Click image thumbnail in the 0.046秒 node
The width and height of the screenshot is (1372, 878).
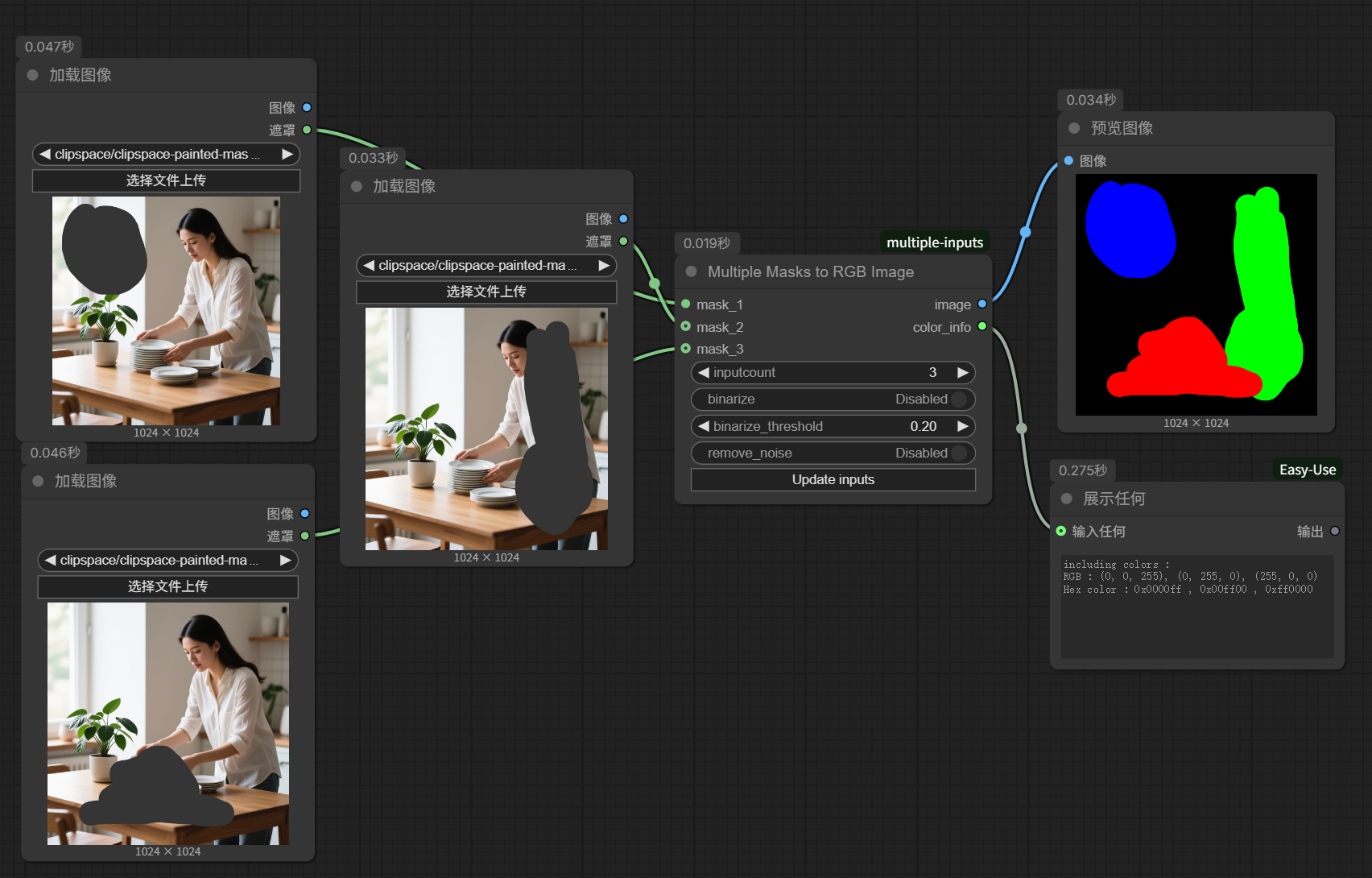click(167, 723)
